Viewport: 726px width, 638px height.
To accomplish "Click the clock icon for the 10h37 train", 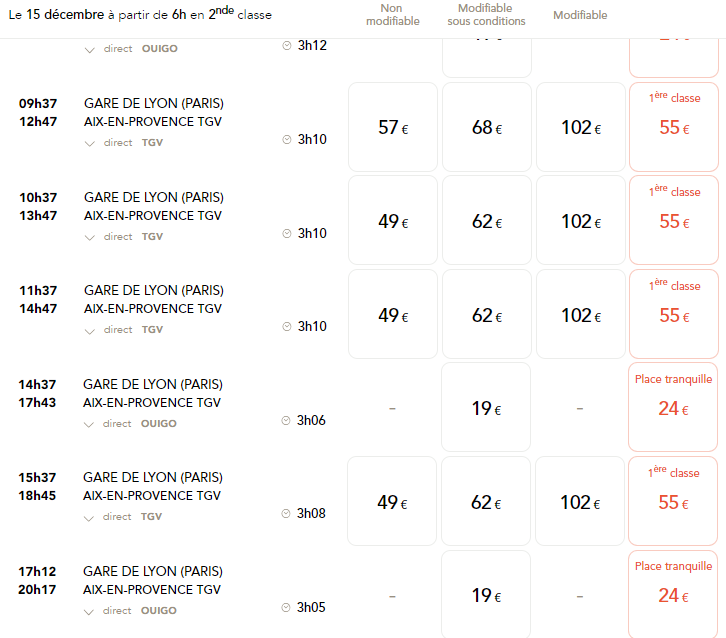I will pos(287,233).
